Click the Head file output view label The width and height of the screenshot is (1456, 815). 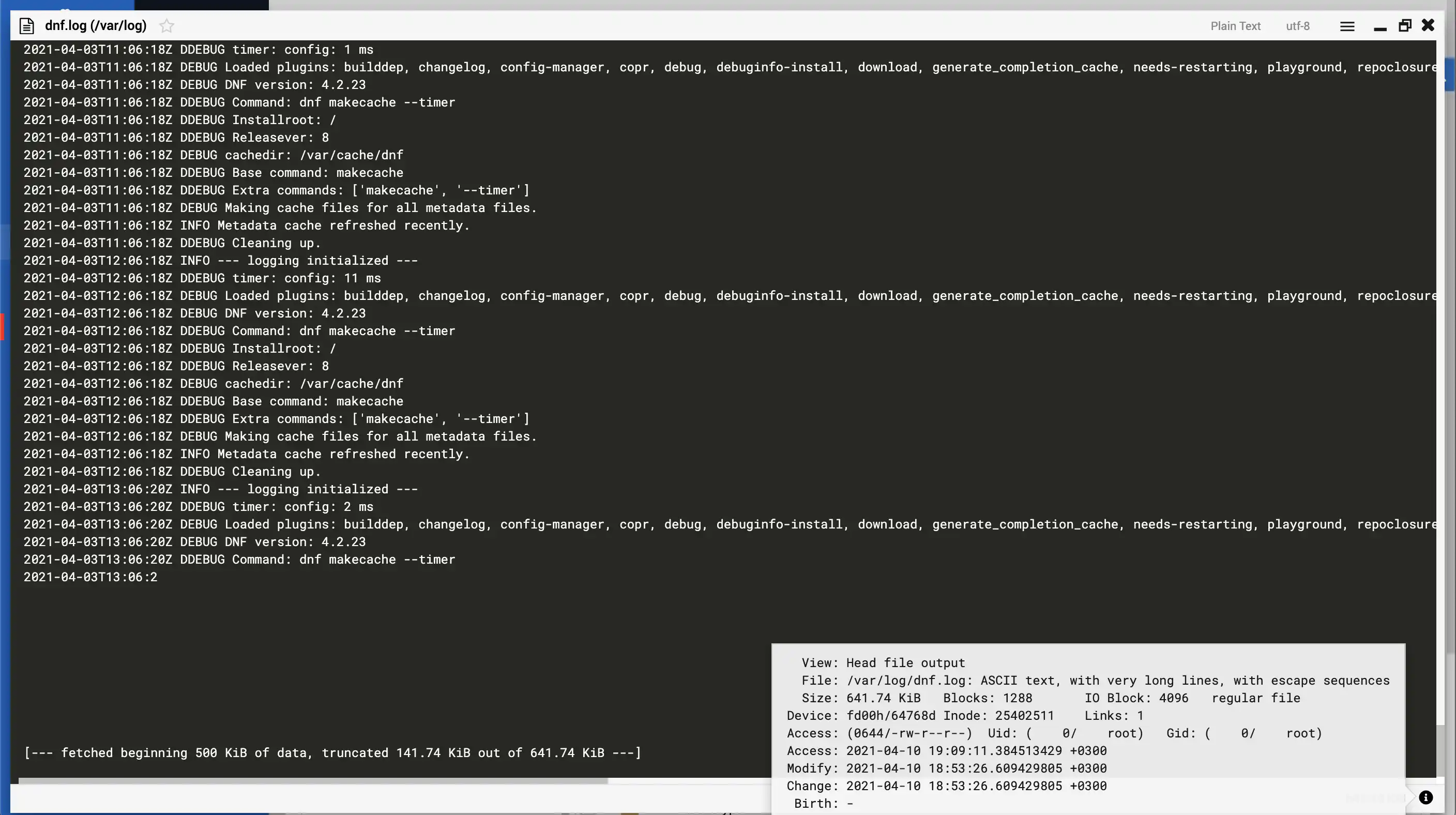pos(904,662)
